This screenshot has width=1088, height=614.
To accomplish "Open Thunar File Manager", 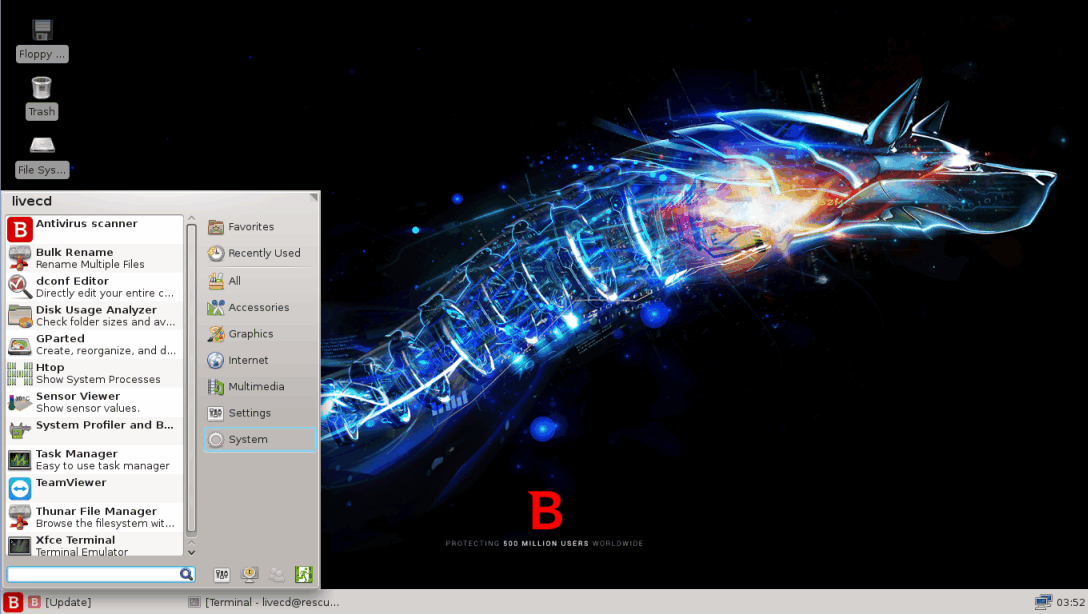I will (94, 517).
